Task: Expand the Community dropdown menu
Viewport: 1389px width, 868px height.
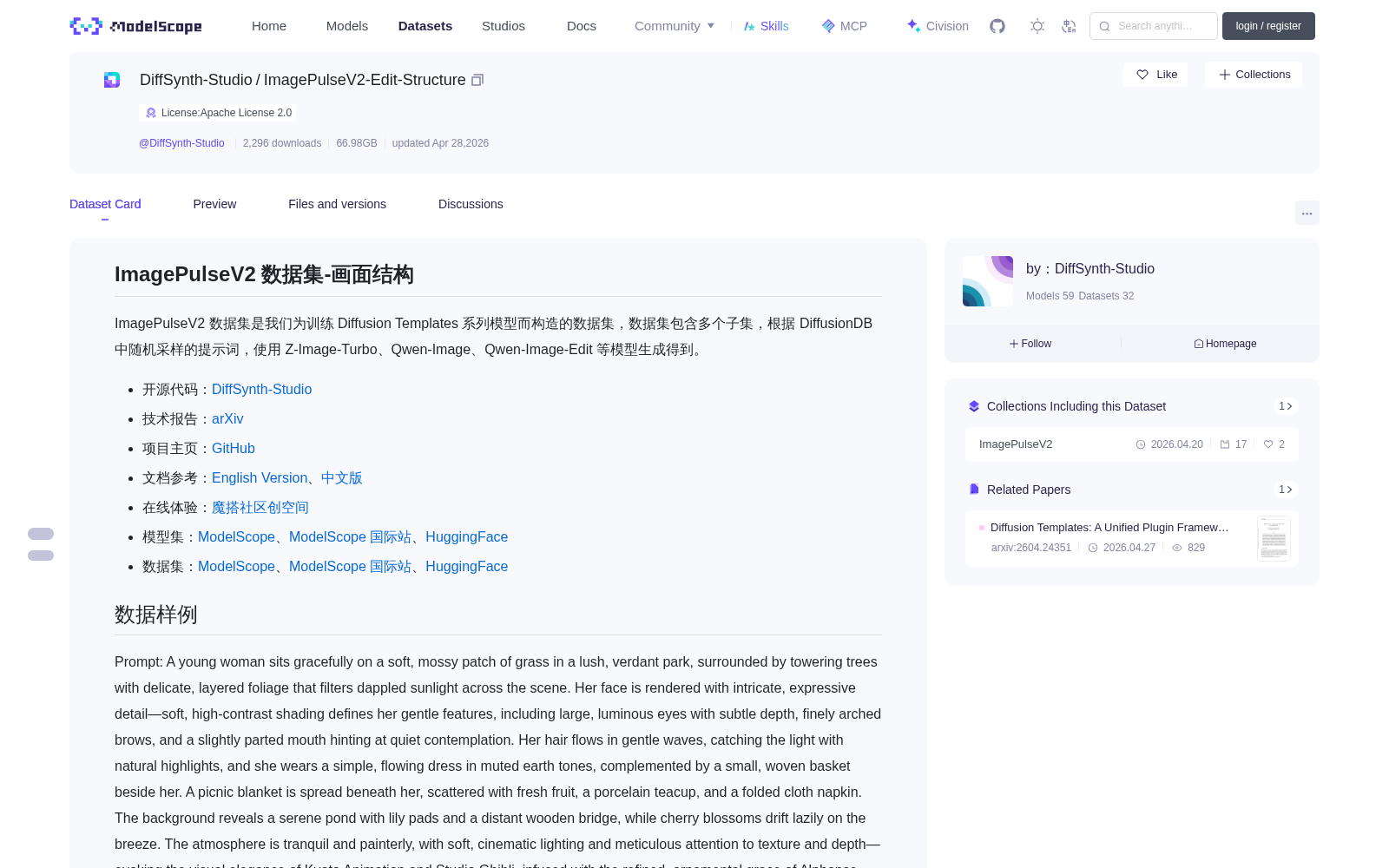Action: pos(675,26)
